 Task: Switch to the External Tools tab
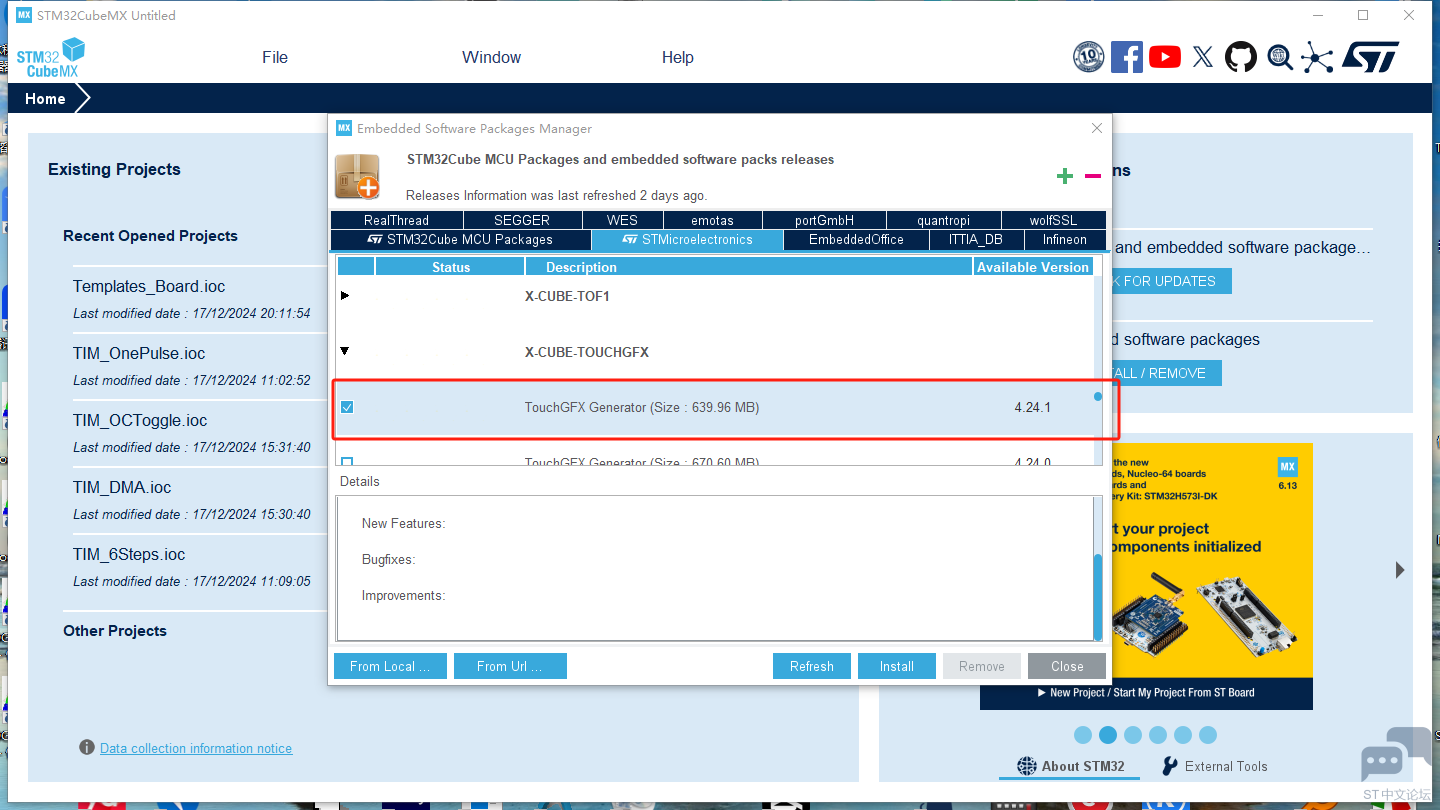[x=1214, y=766]
